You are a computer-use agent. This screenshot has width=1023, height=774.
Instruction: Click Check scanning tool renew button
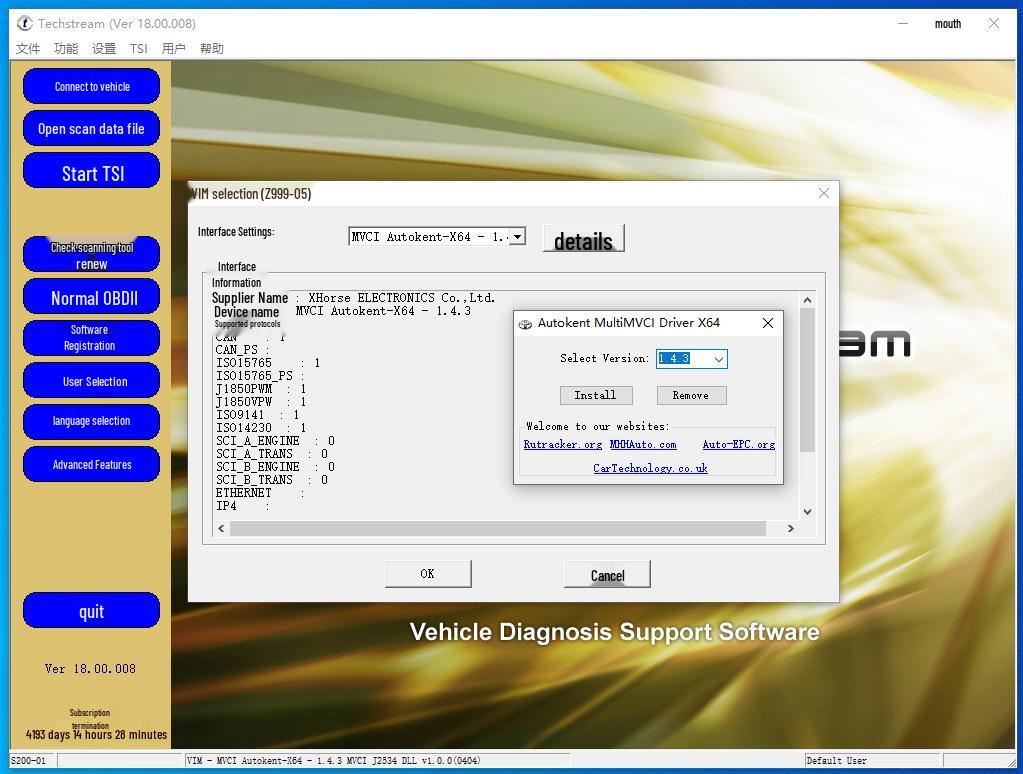coord(91,255)
